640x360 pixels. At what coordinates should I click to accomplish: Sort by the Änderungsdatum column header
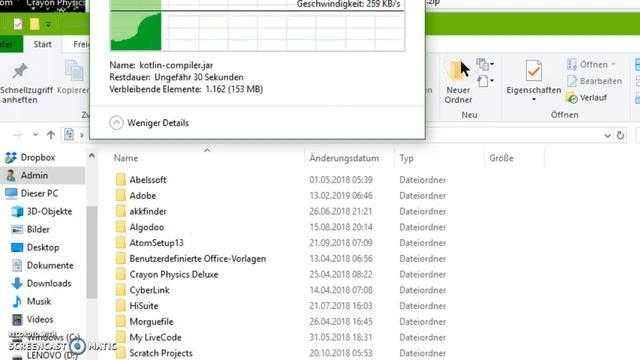(x=344, y=158)
